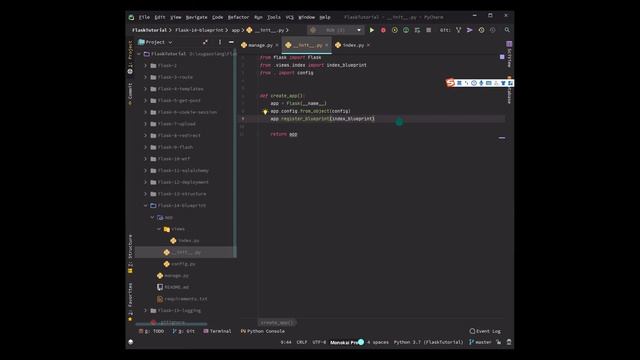
Task: Open the Navigate menu
Action: [x=196, y=17]
